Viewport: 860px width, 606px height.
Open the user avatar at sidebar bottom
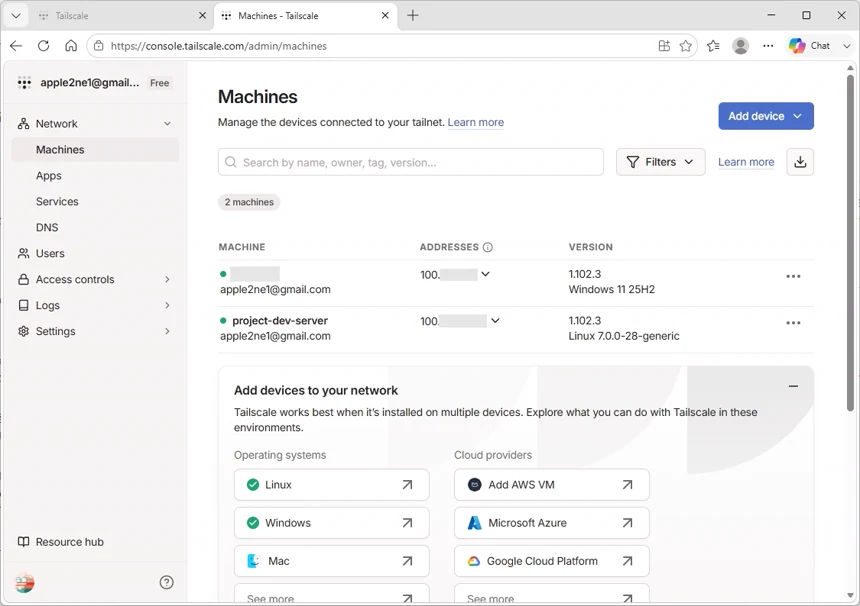24,582
